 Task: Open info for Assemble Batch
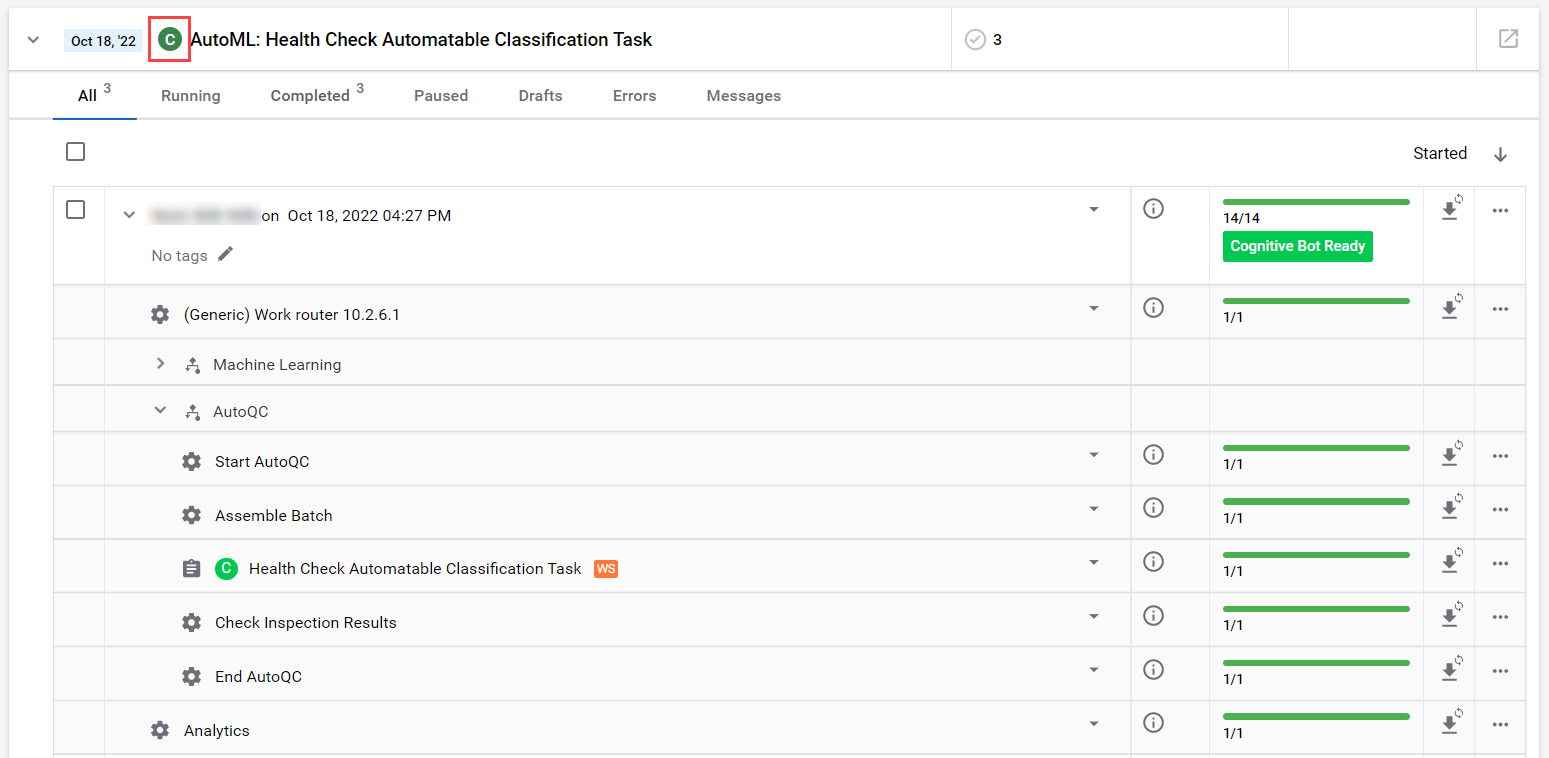(1153, 508)
